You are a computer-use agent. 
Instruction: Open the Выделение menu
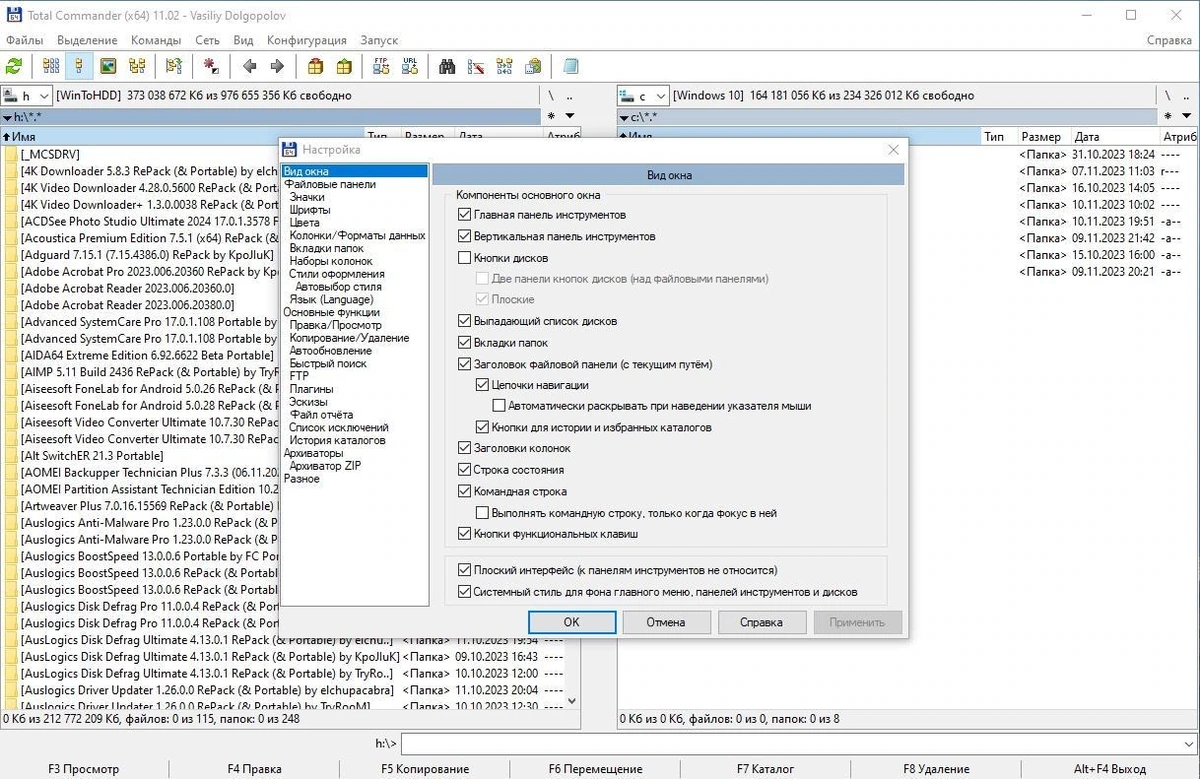(x=87, y=40)
